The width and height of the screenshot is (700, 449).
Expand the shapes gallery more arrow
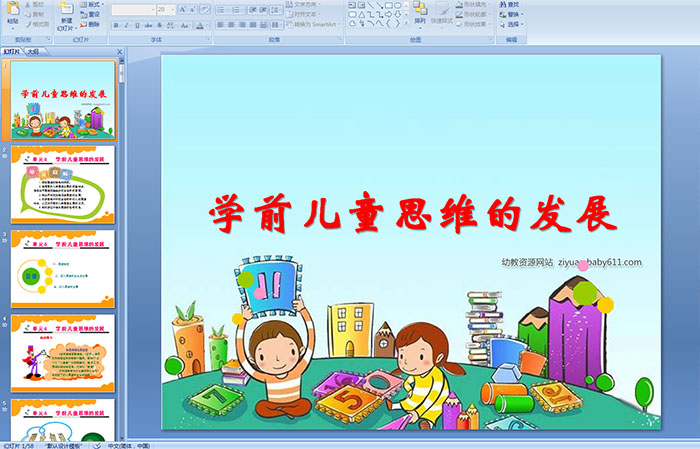pos(406,23)
